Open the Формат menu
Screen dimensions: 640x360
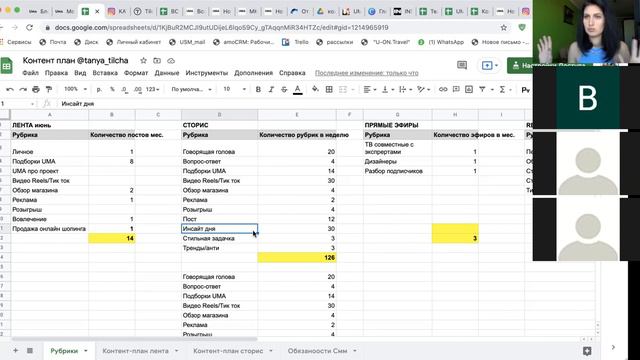click(136, 73)
